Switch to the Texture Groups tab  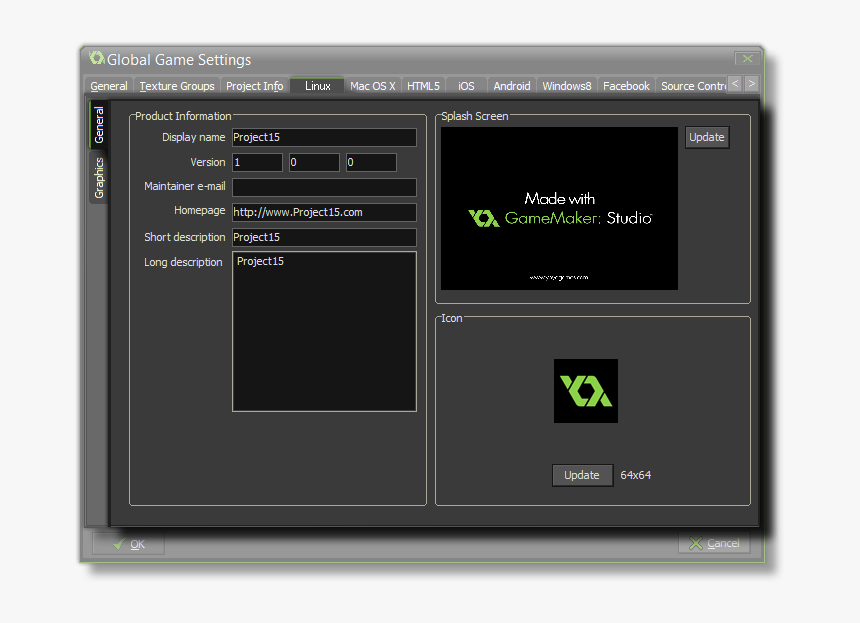[177, 86]
